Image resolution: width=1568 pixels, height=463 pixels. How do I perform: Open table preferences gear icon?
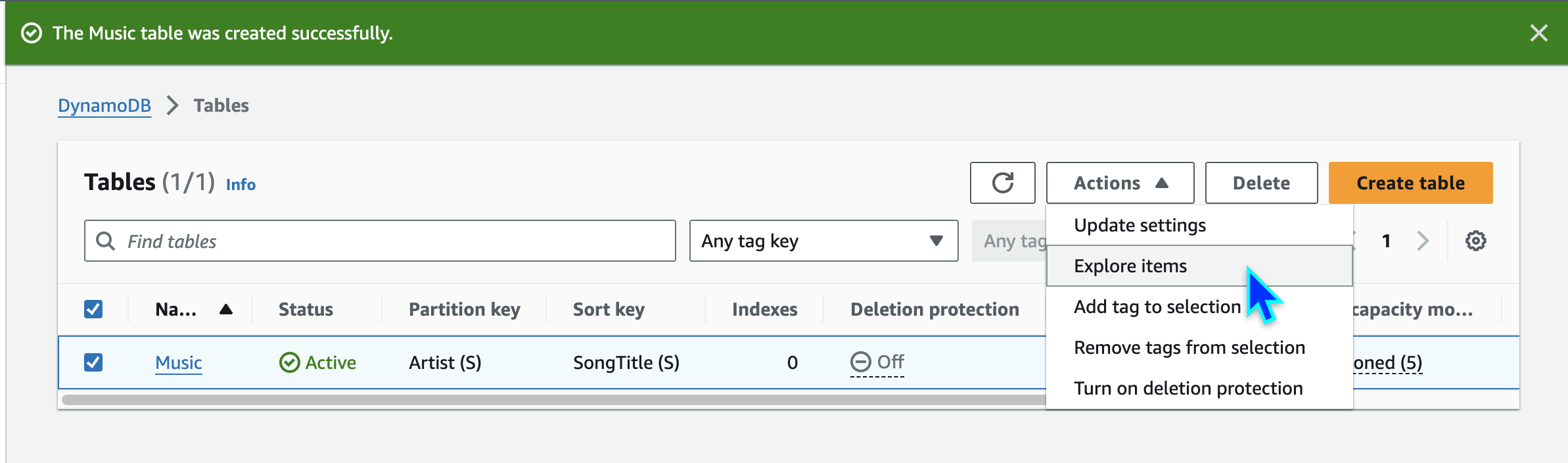click(1475, 241)
